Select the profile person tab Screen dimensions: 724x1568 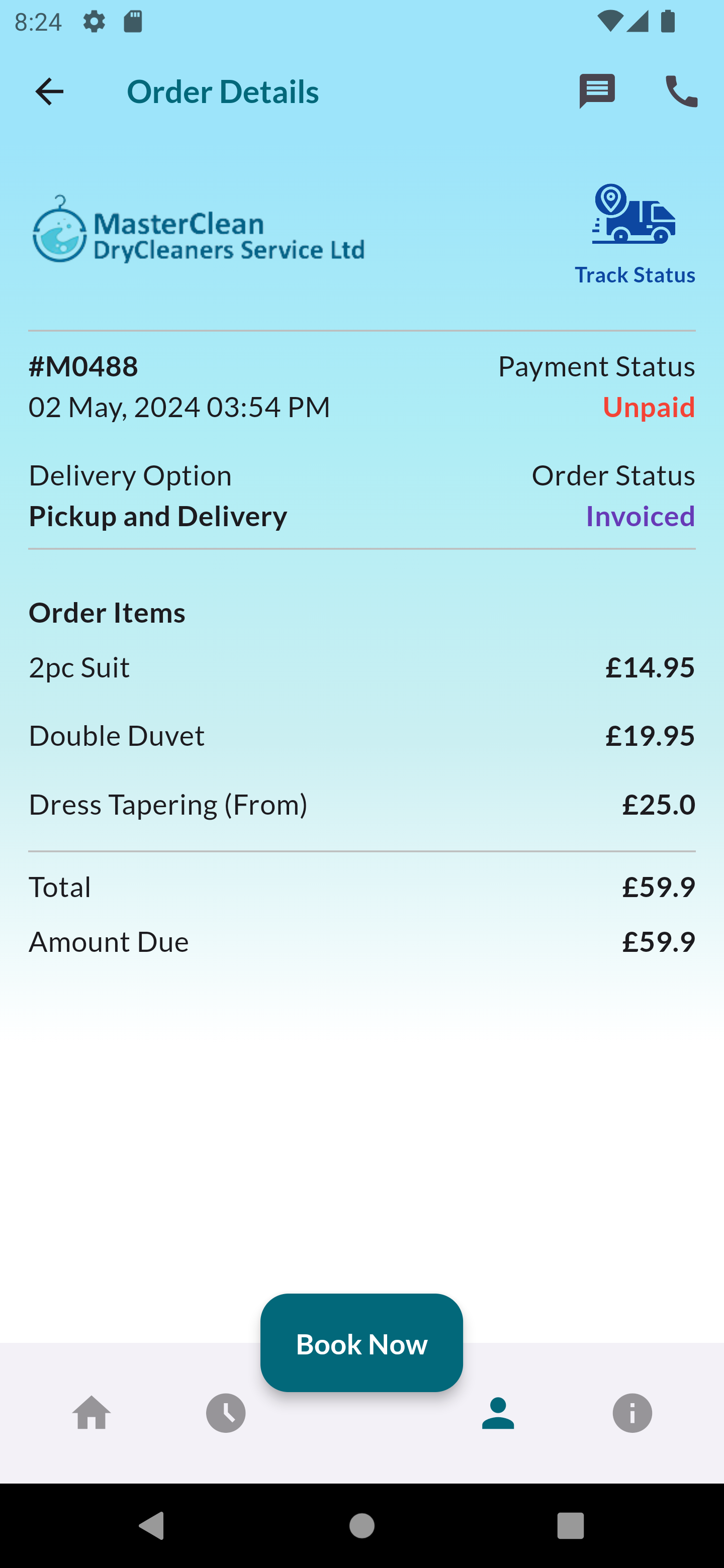click(x=497, y=1413)
